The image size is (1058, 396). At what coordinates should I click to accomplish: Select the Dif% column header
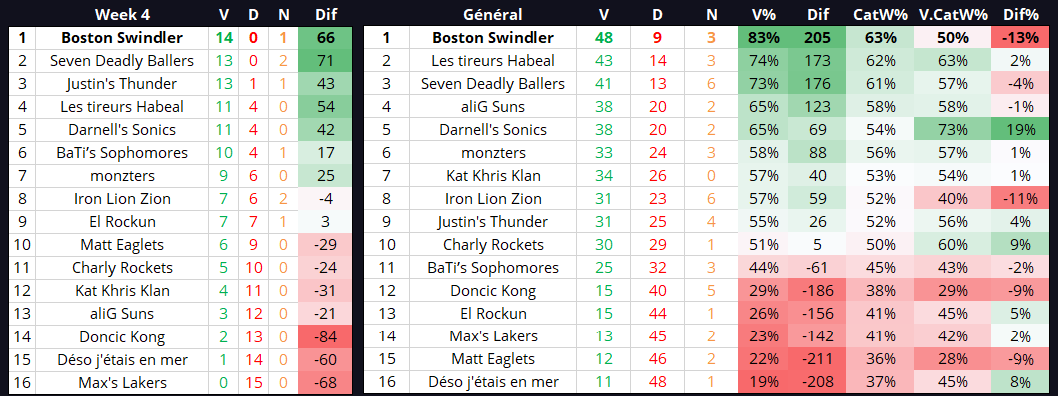(1020, 14)
